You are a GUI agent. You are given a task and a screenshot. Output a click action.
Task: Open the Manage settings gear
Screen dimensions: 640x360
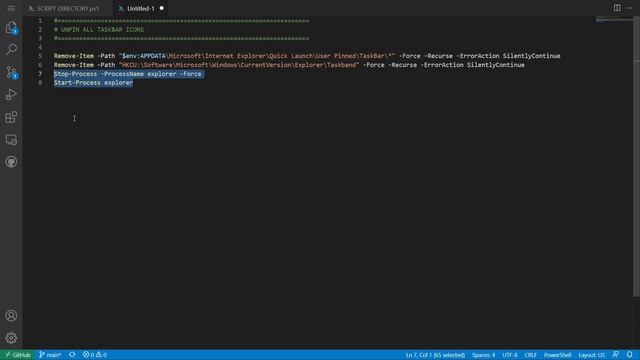coord(11,338)
